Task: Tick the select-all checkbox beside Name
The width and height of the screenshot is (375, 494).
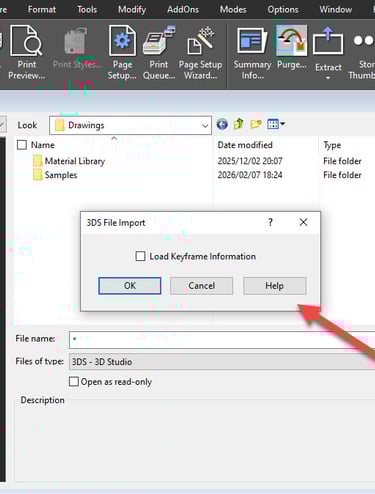Action: tap(22, 145)
